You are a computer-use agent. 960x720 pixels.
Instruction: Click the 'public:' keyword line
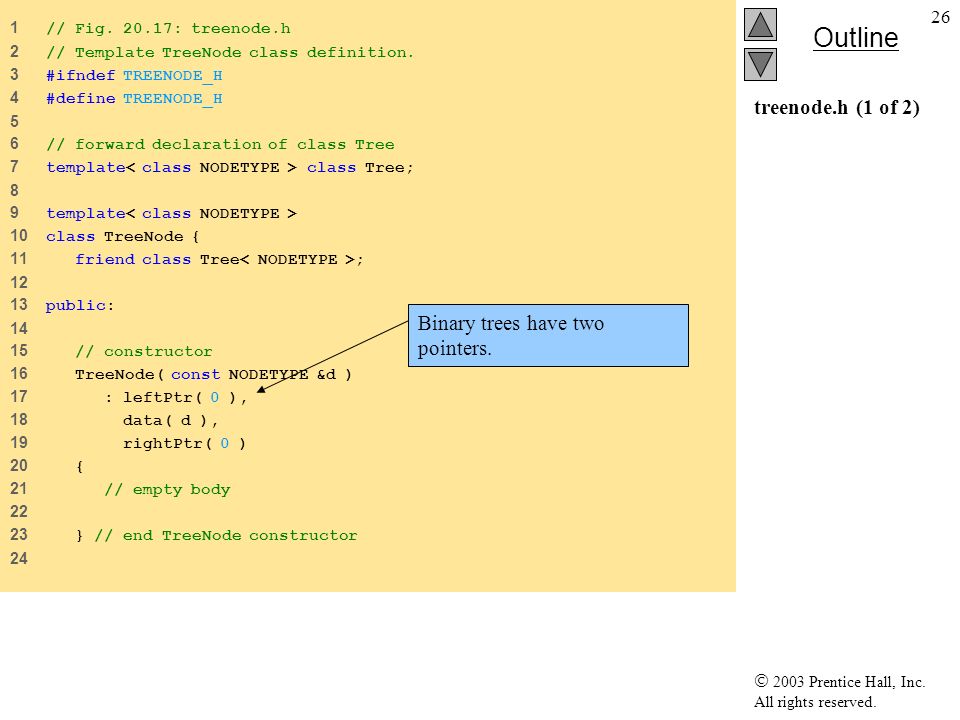coord(80,306)
